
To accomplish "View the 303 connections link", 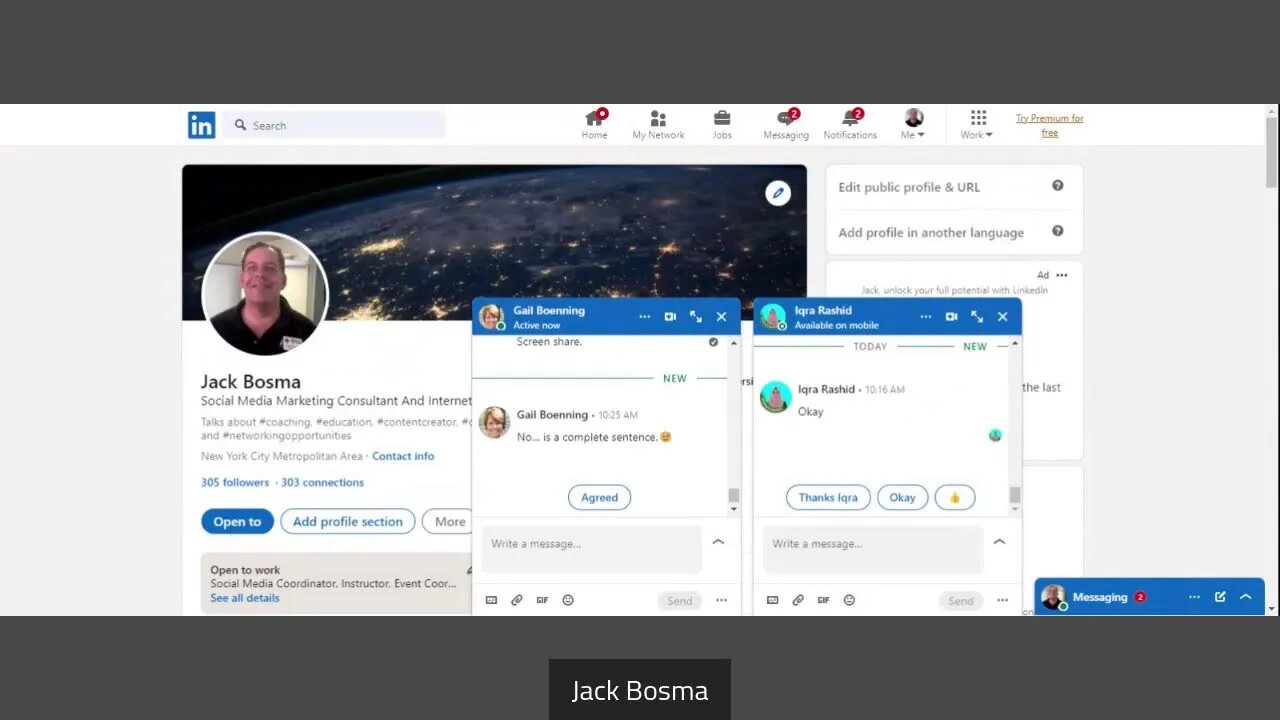I will point(322,482).
